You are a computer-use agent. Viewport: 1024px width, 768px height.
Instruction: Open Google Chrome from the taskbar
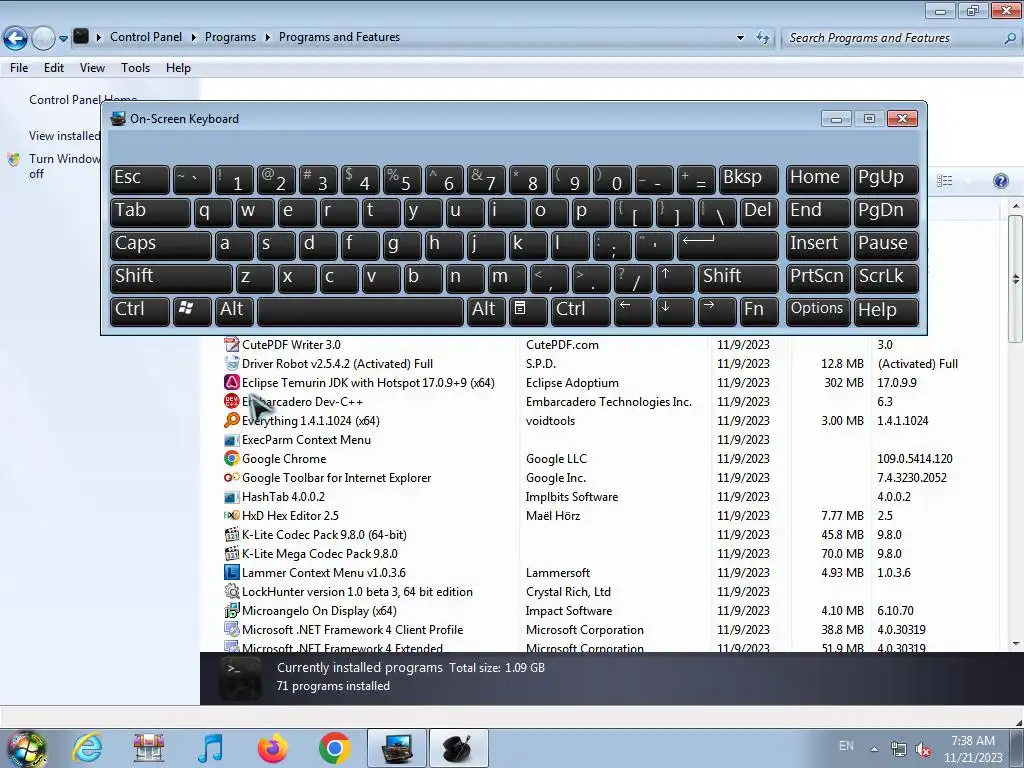click(x=334, y=748)
